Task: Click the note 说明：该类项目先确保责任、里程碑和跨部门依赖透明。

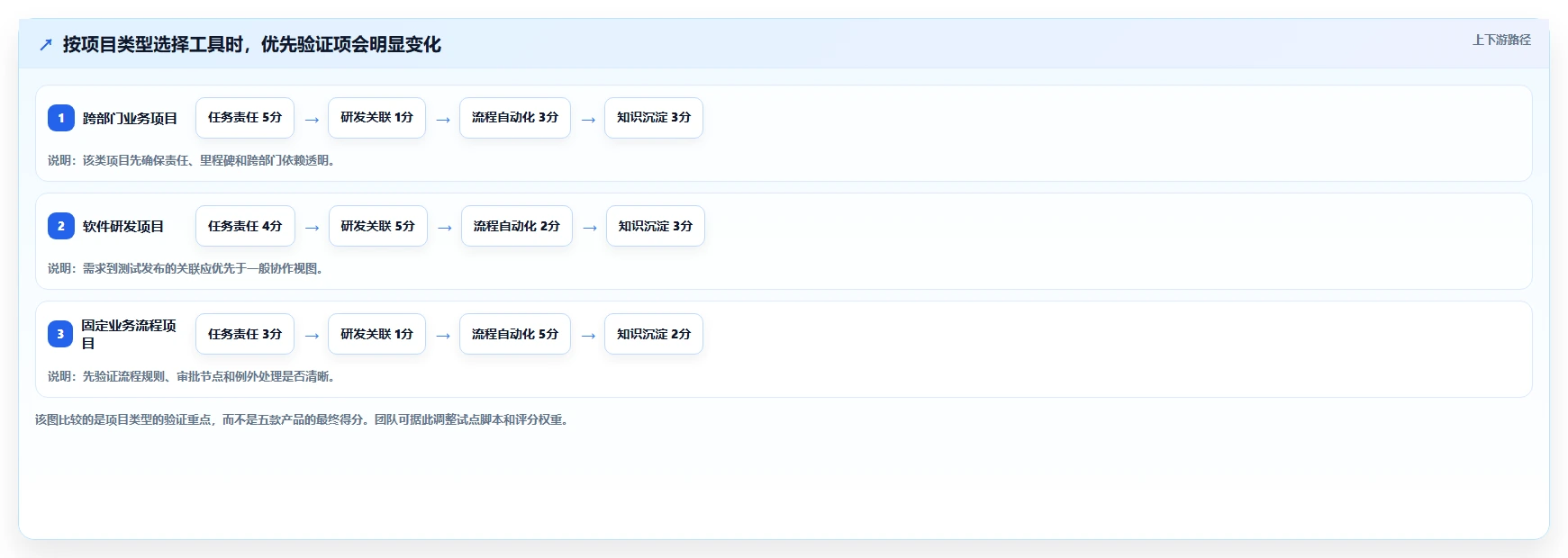Action: pos(194,160)
